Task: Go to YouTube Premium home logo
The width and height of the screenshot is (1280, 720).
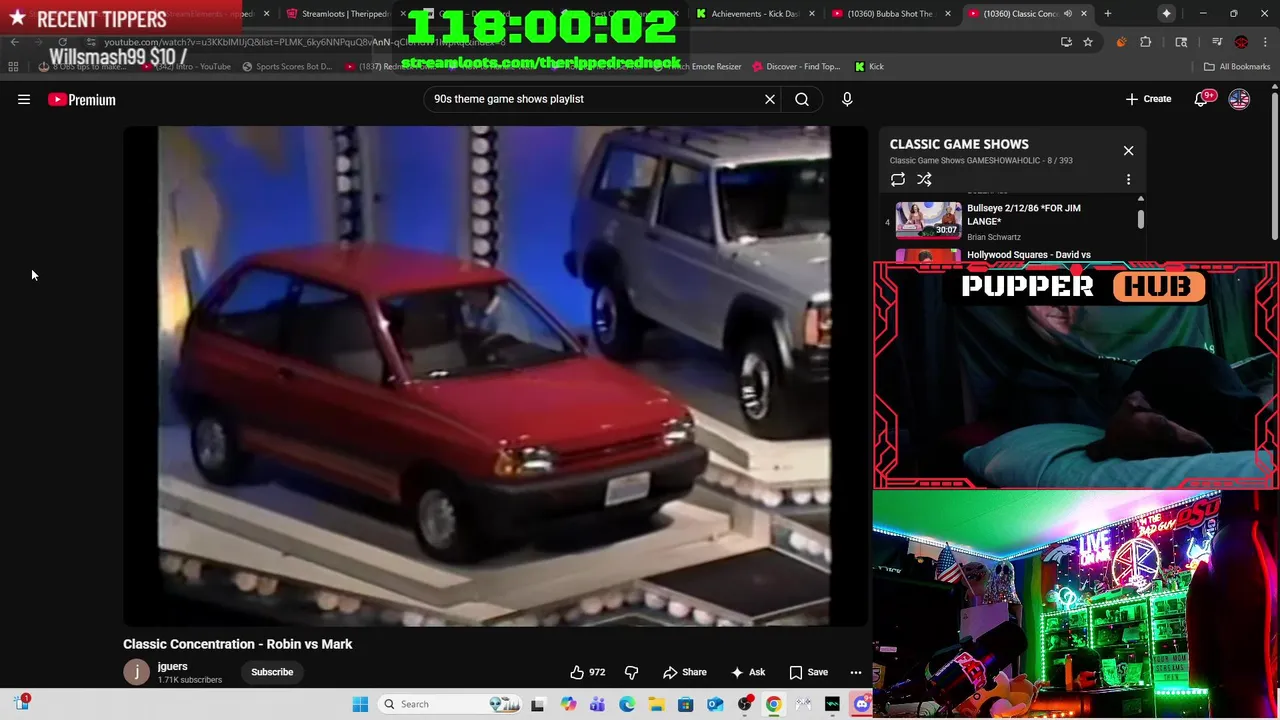Action: pos(82,99)
